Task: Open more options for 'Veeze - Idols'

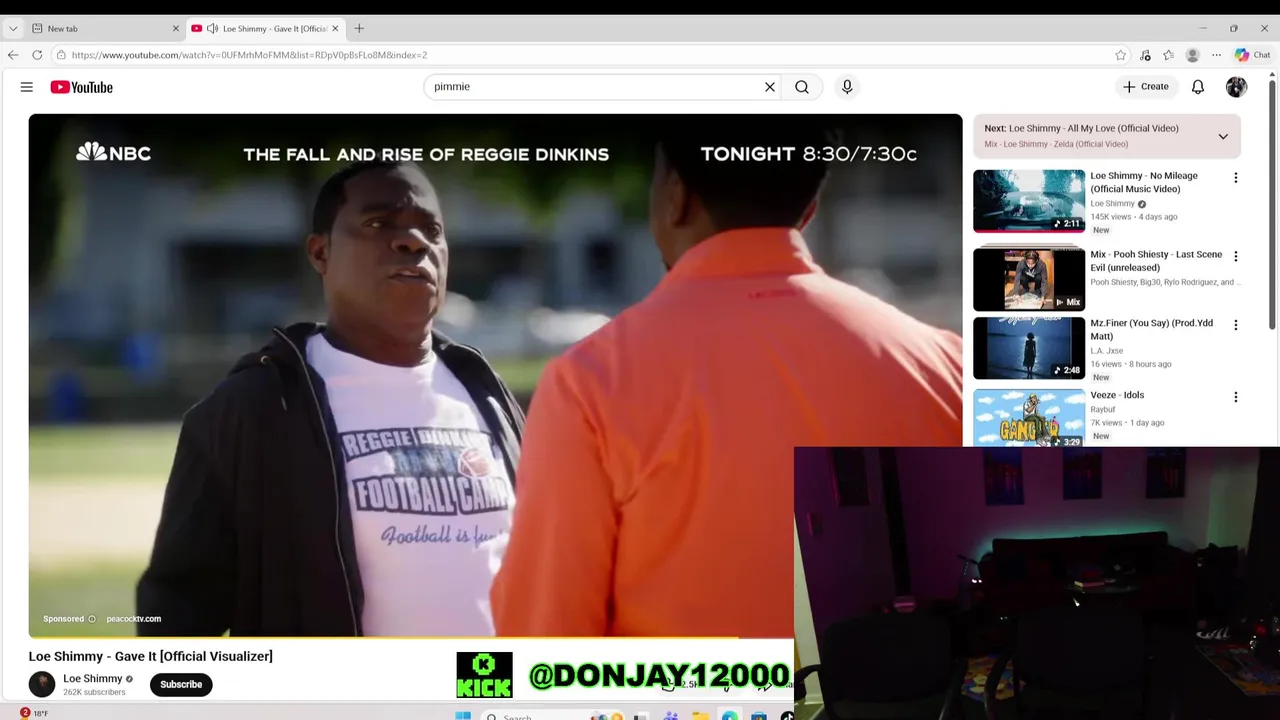Action: pyautogui.click(x=1235, y=397)
